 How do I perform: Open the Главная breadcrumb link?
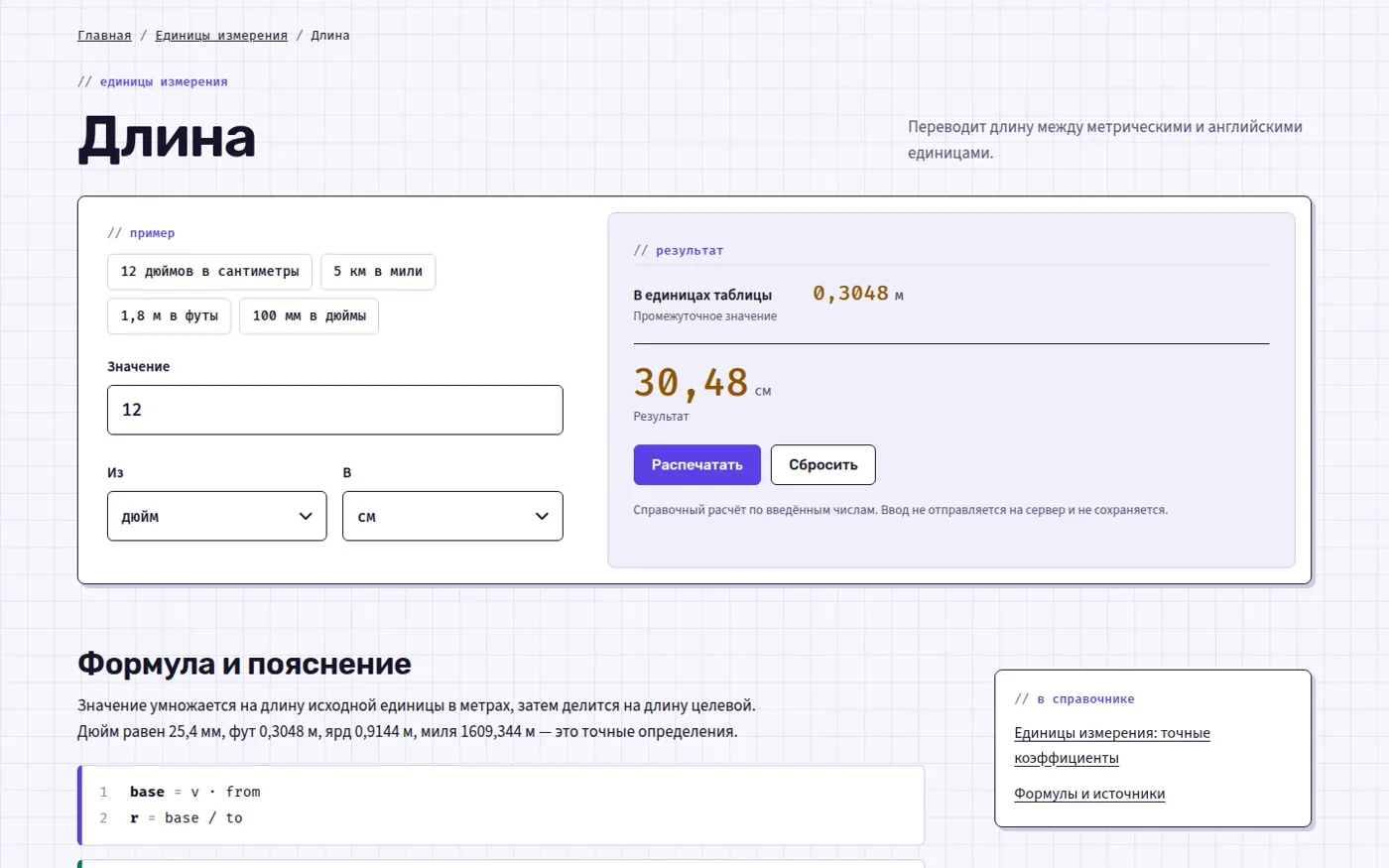(104, 36)
